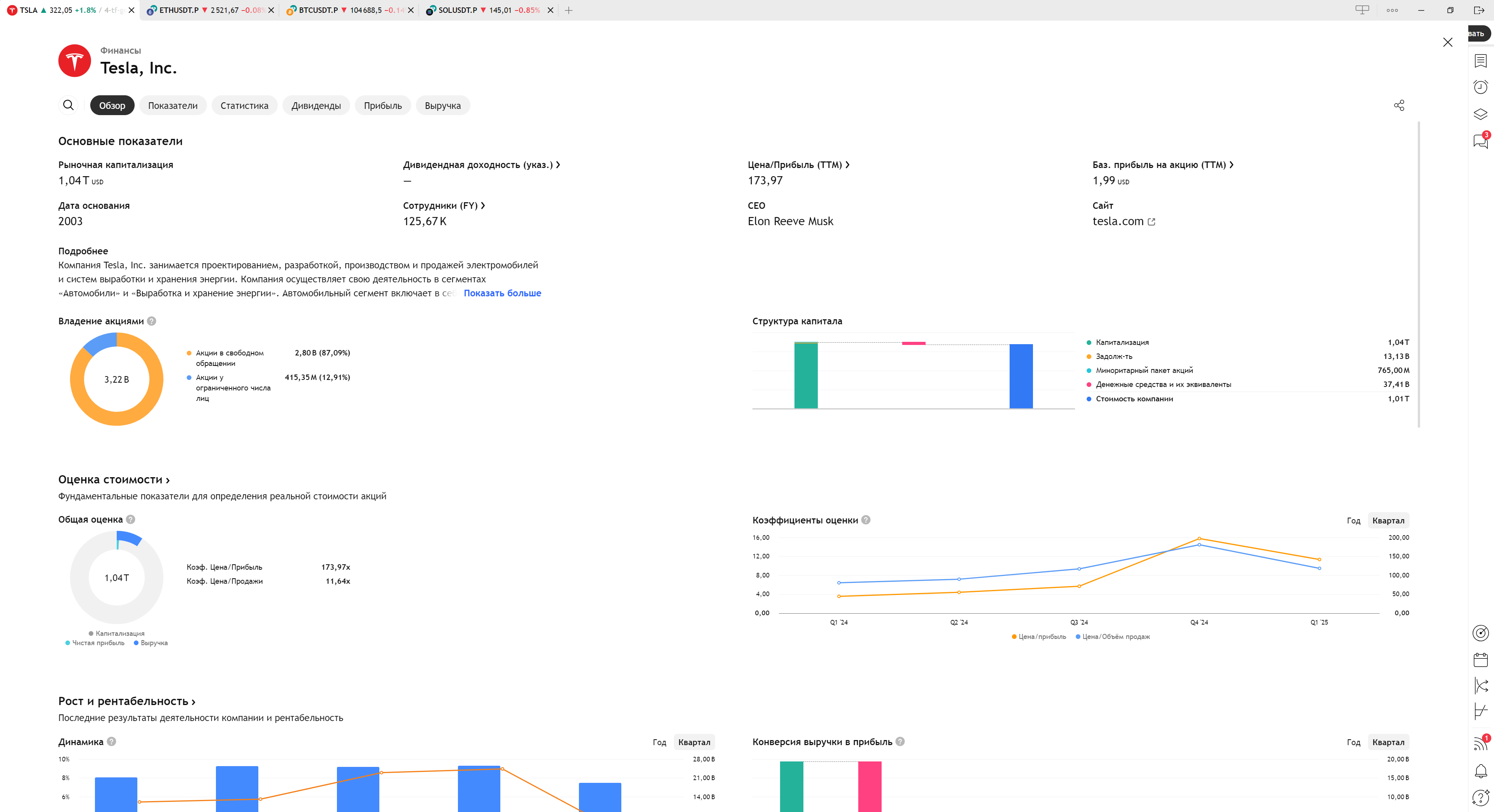The width and height of the screenshot is (1494, 812).
Task: Switch to the BTCUSDT.P window tab
Action: click(x=348, y=10)
